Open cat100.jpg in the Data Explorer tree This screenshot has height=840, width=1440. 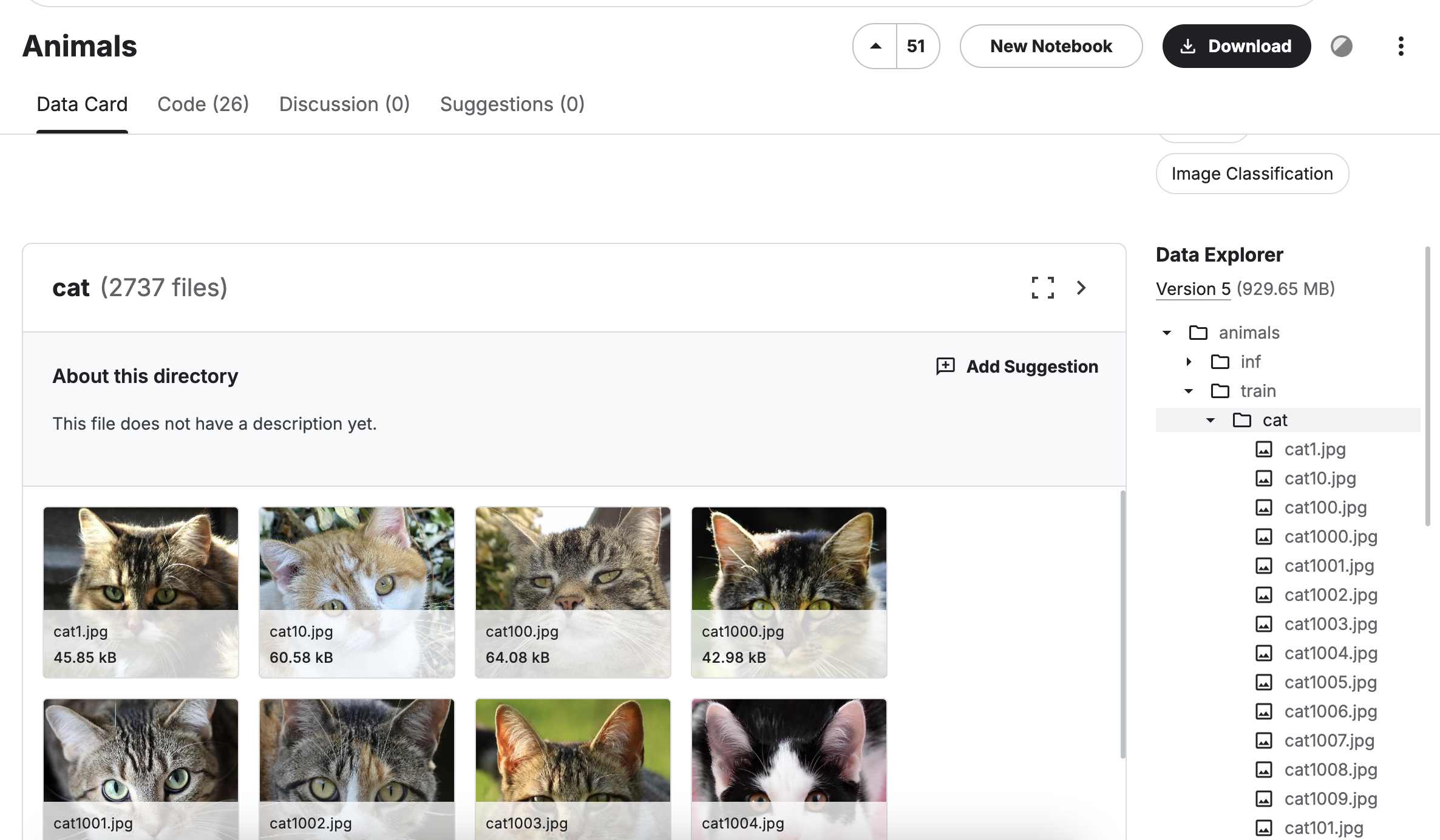1325,507
